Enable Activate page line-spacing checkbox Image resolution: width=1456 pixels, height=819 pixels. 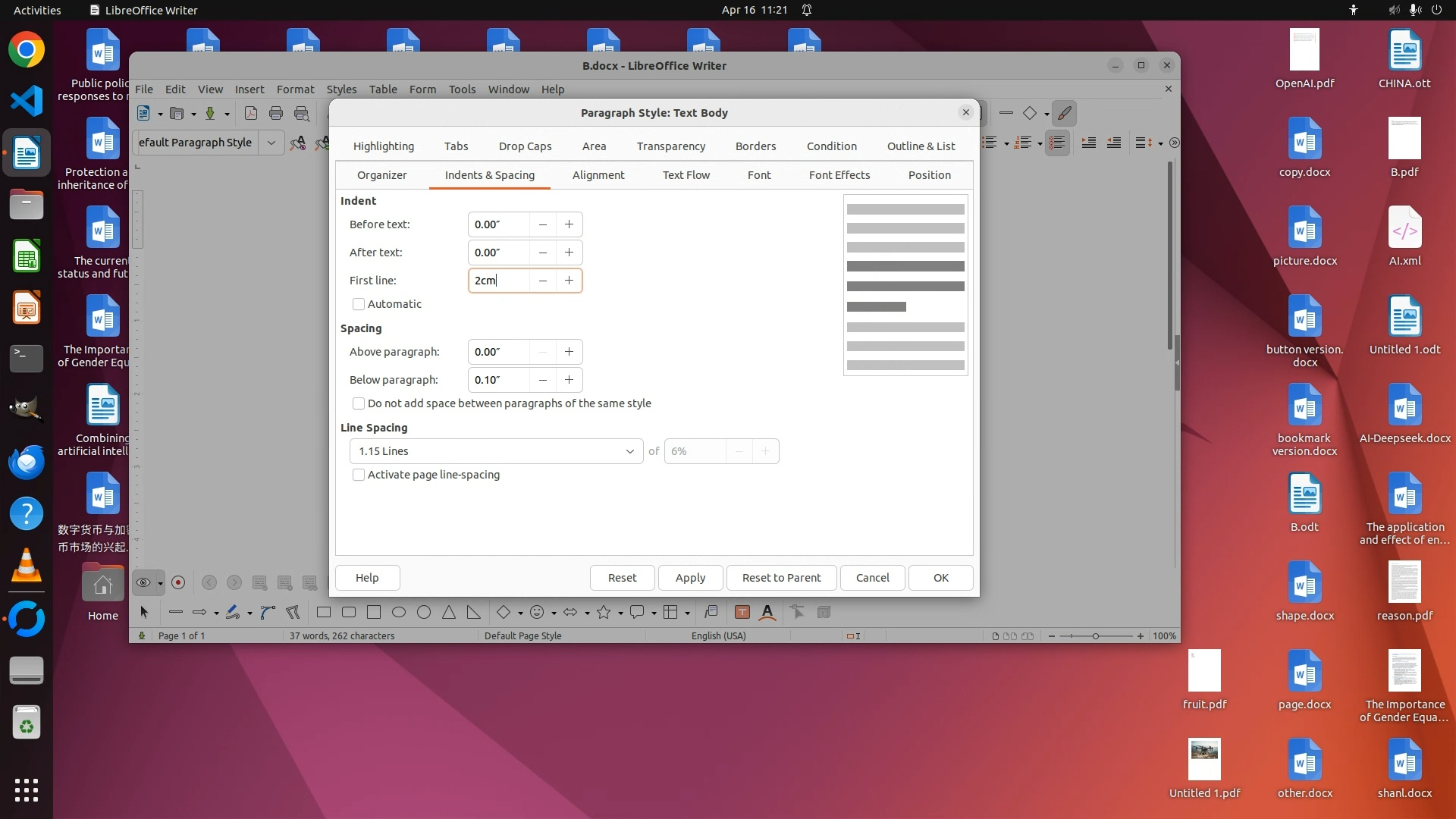[359, 475]
